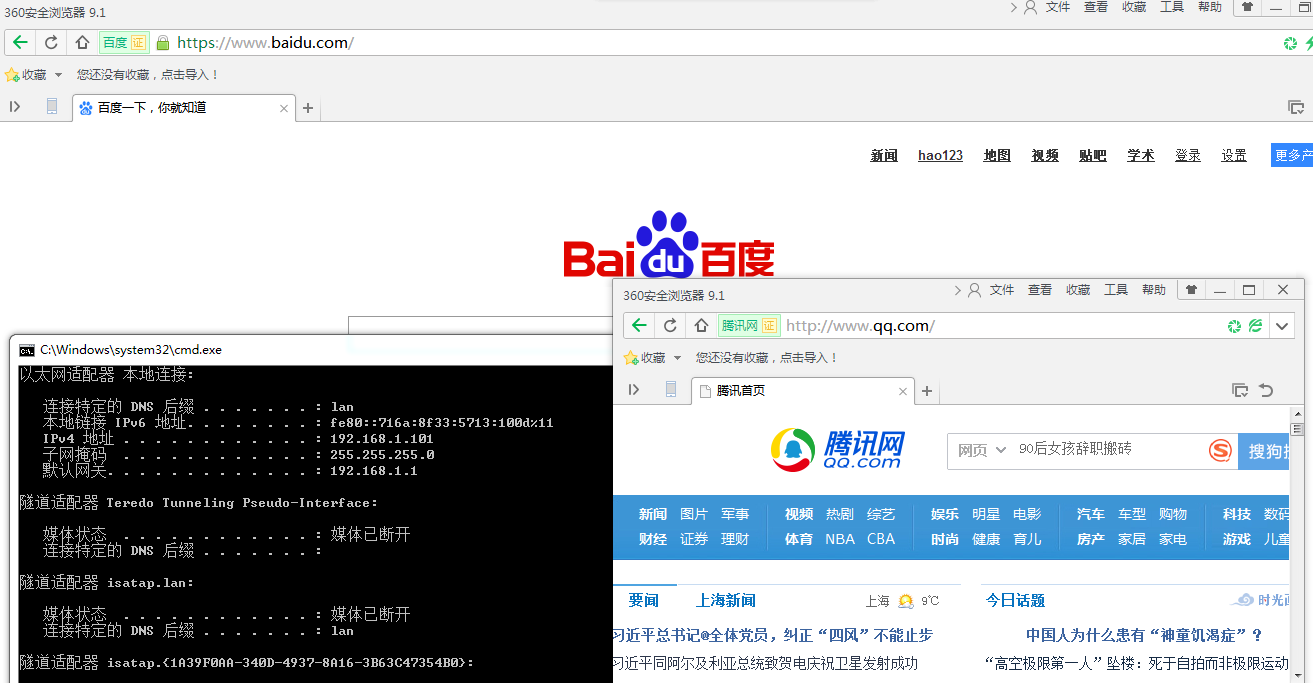
Task: Click the green HTTPS padlock icon
Action: click(x=163, y=43)
